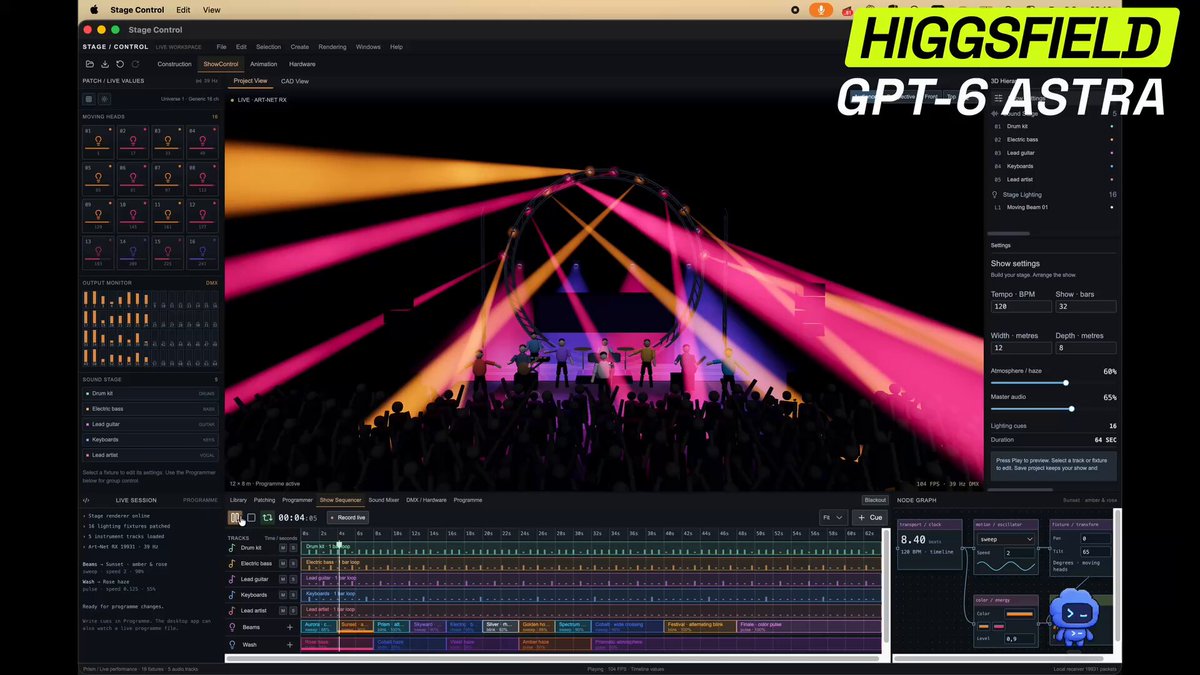1200x675 pixels.
Task: Switch to the CAD View tab
Action: point(295,81)
